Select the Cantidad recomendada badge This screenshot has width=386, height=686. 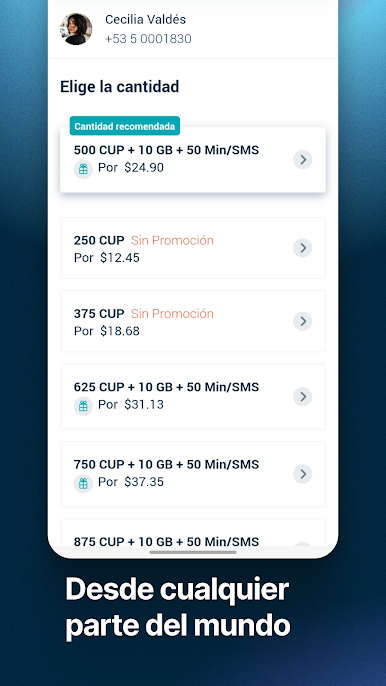tap(125, 126)
